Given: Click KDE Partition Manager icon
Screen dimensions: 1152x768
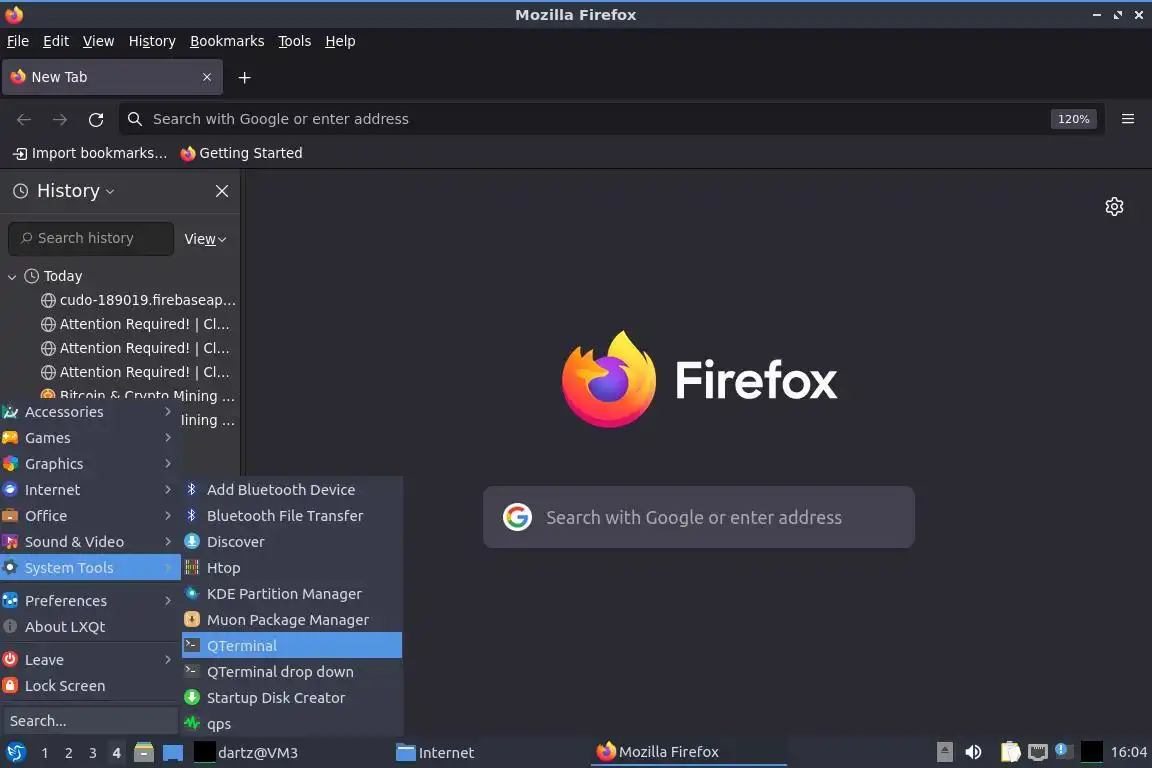Looking at the screenshot, I should [192, 593].
